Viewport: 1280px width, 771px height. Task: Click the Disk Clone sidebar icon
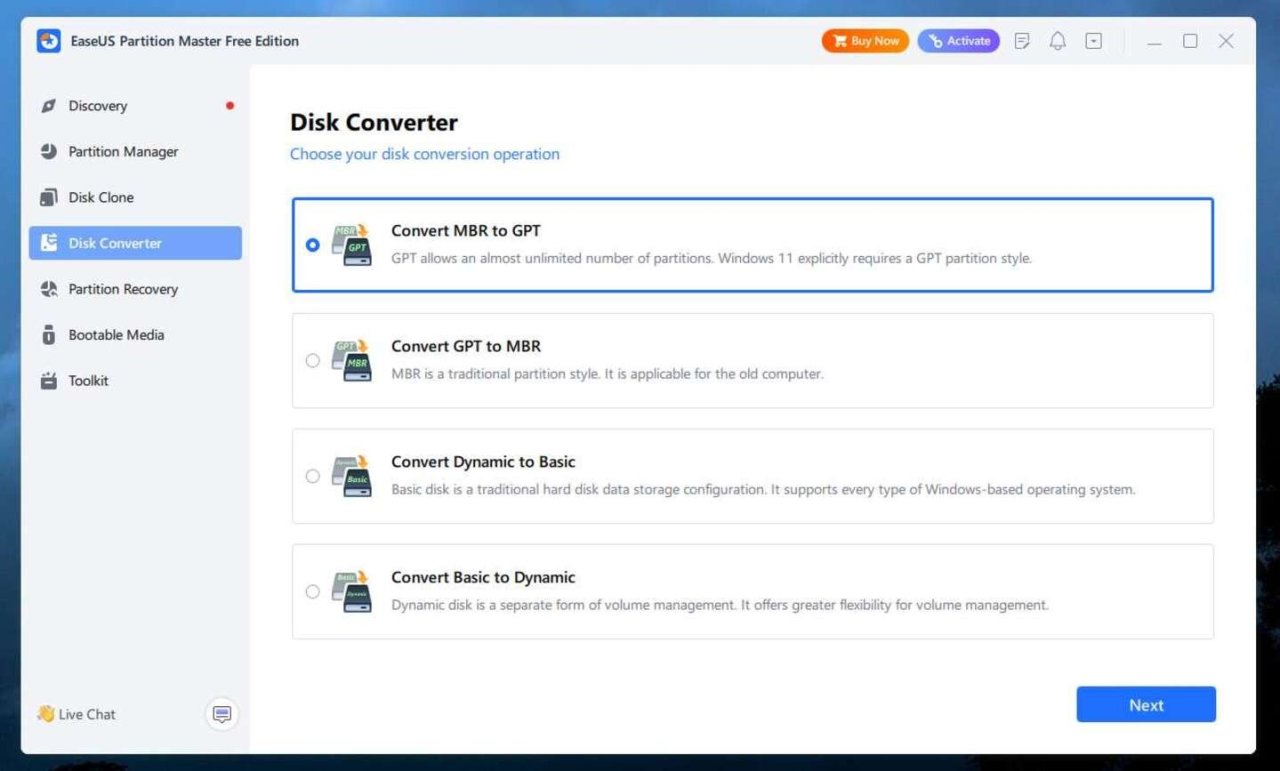coord(49,198)
